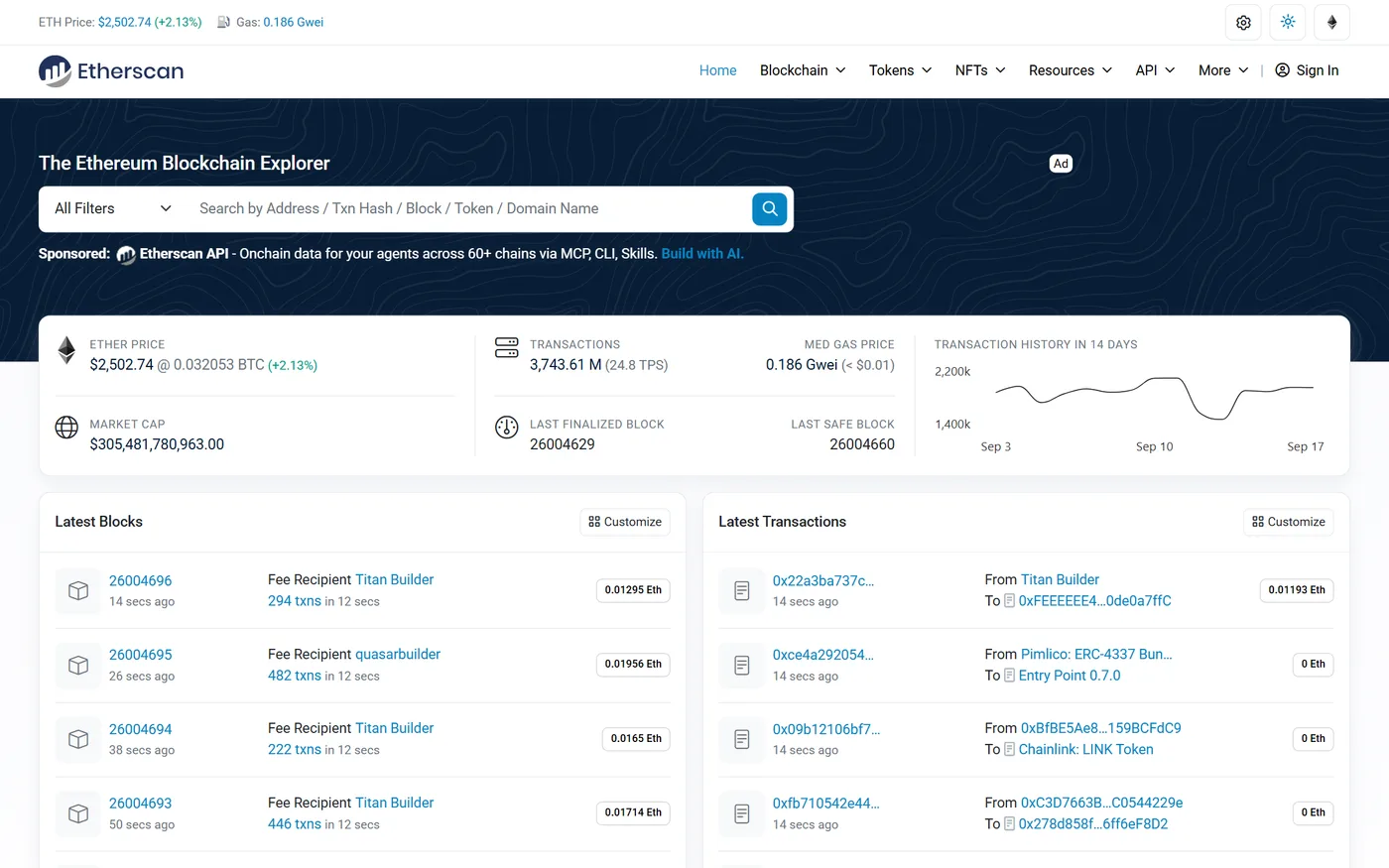Click the cube icon for block 26004694

pos(78,739)
